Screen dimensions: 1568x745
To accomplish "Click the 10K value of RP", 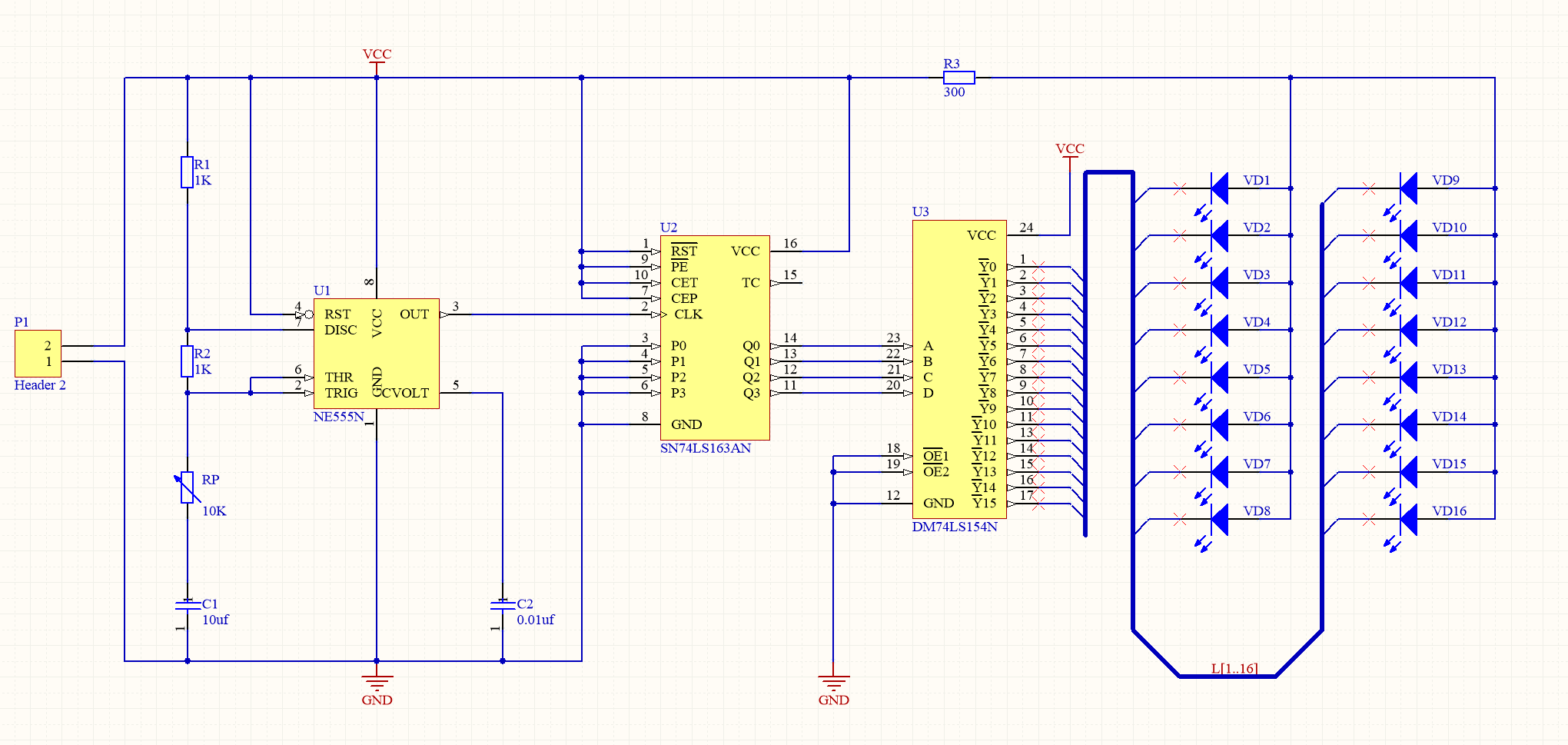I will tap(214, 511).
